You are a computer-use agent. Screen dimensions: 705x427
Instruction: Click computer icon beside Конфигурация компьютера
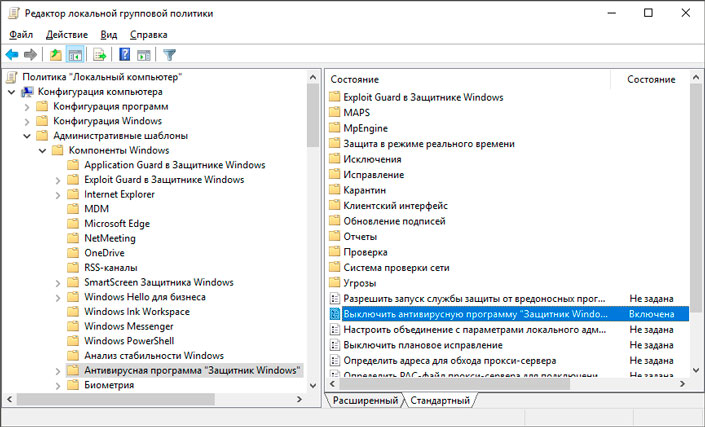27,92
